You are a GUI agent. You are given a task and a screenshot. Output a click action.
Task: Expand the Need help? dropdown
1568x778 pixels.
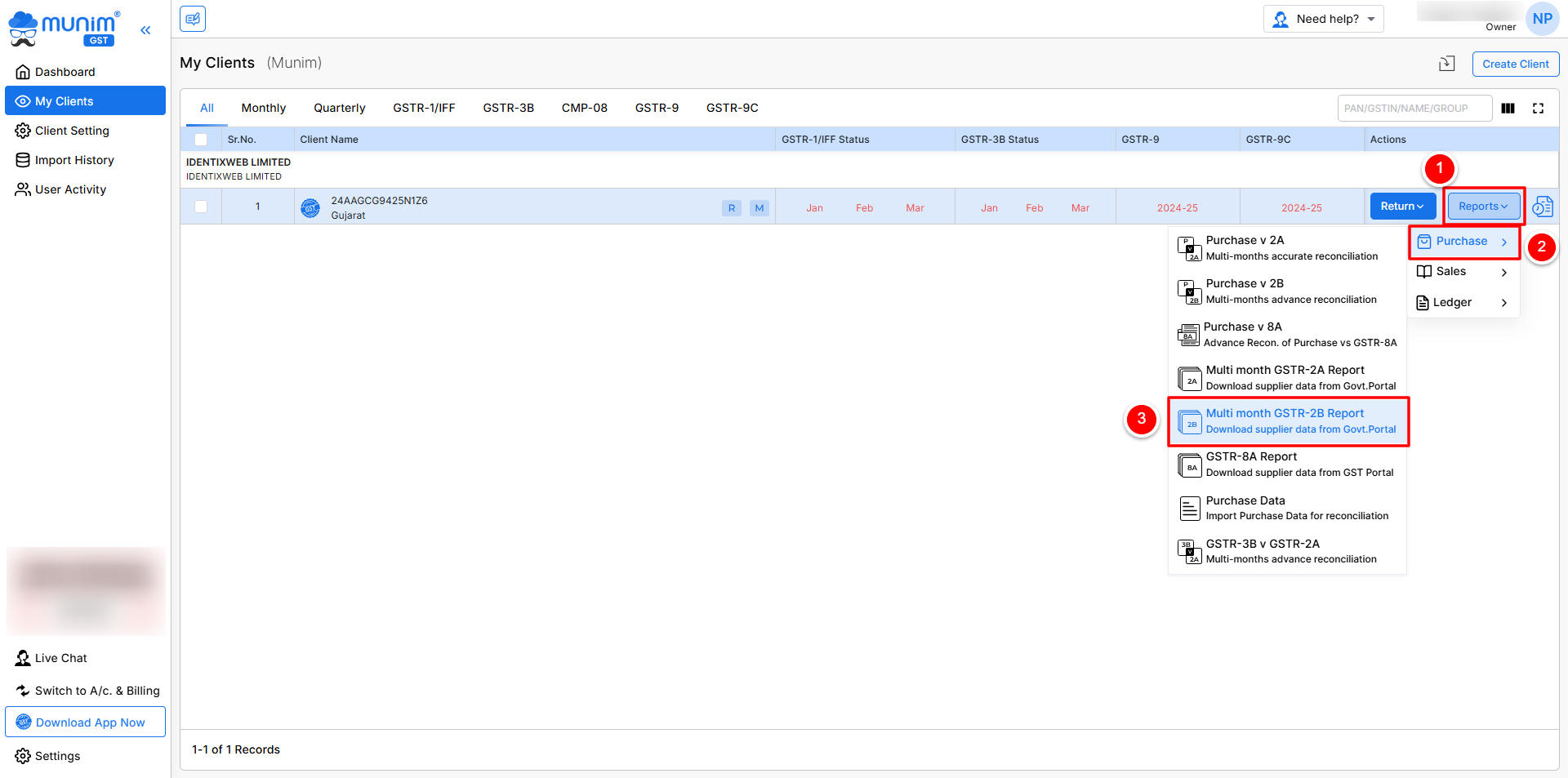tap(1324, 19)
